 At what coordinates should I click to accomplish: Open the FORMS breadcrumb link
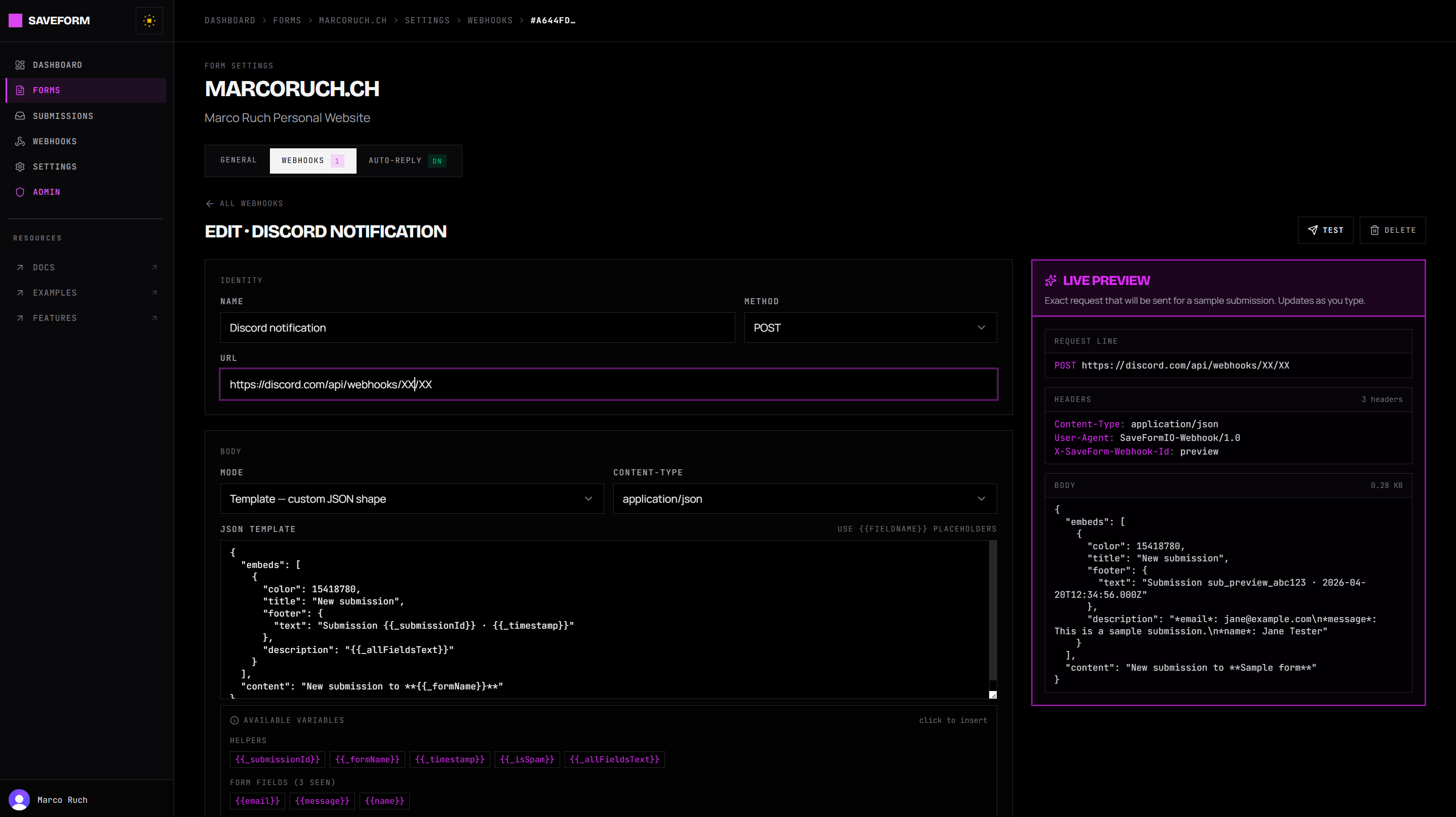tap(287, 20)
